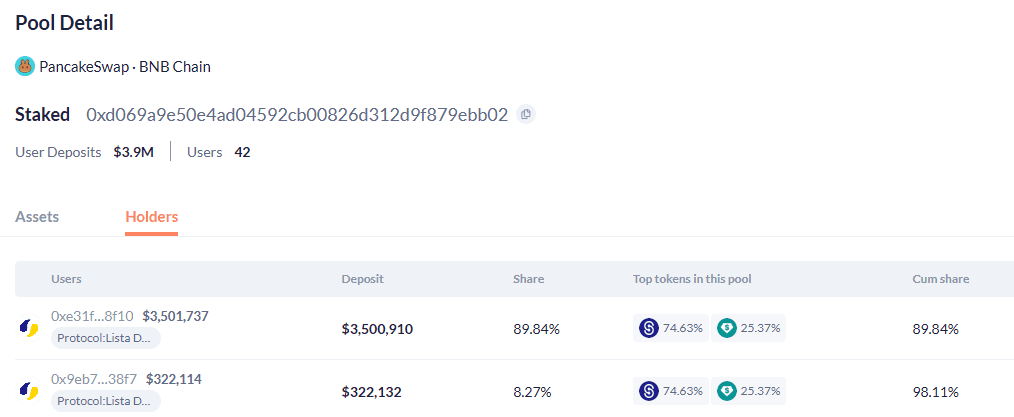This screenshot has width=1014, height=417.
Task: Click the Users column header
Action: [x=66, y=279]
